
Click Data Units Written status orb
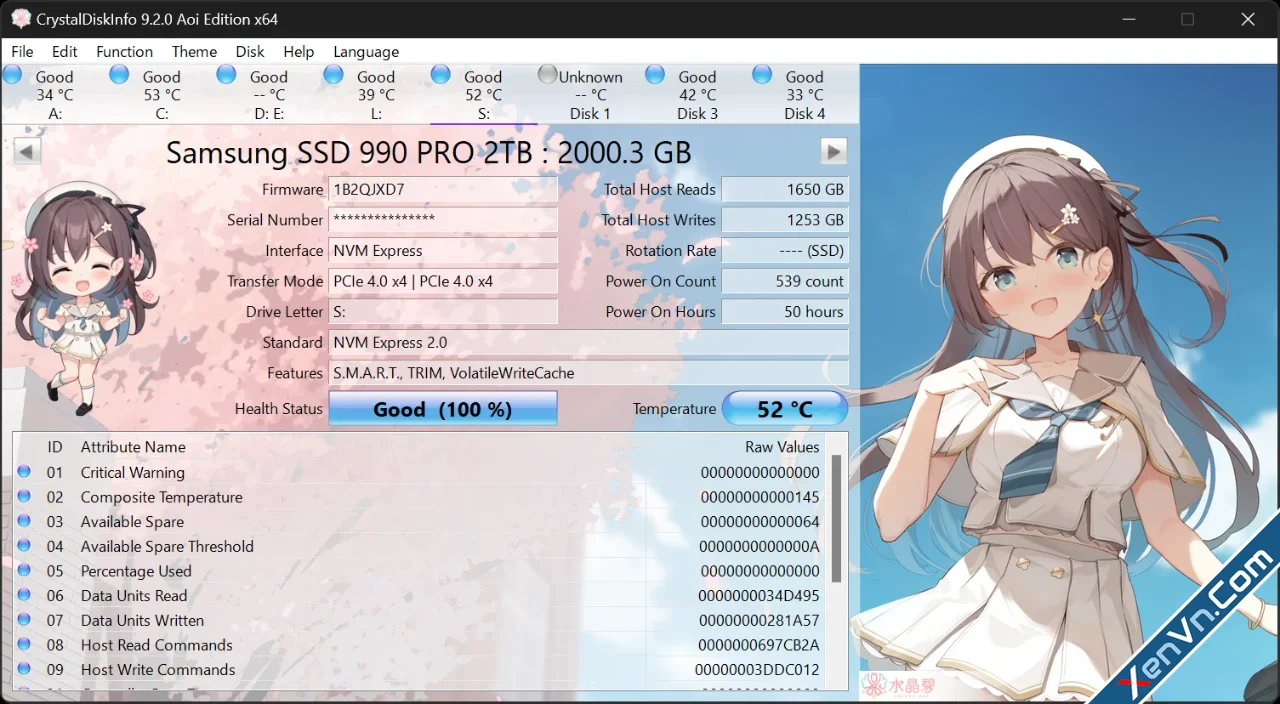[24, 620]
